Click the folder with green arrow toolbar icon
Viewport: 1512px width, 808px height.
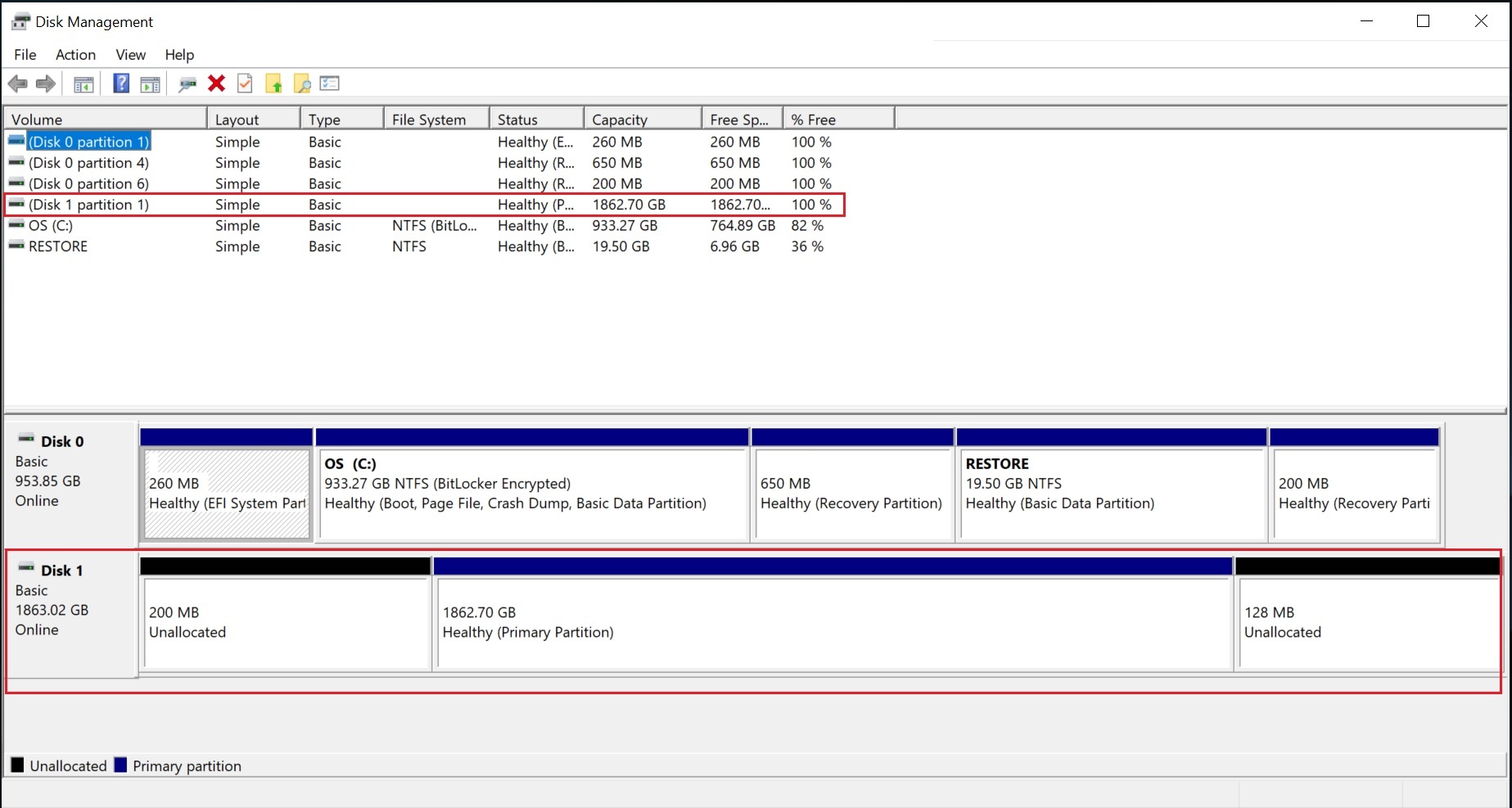[274, 83]
